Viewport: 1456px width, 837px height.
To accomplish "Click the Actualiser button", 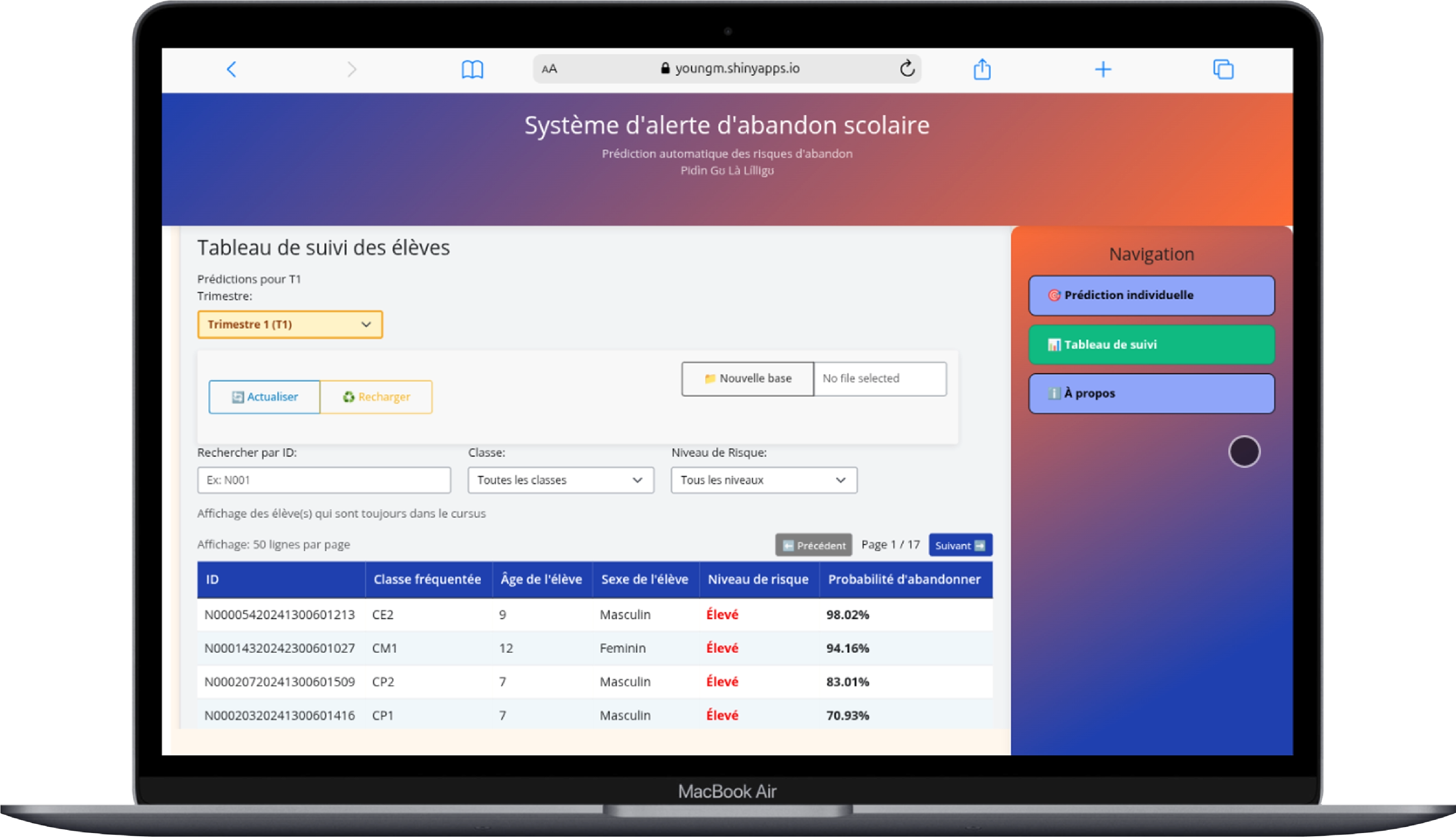I will tap(264, 397).
